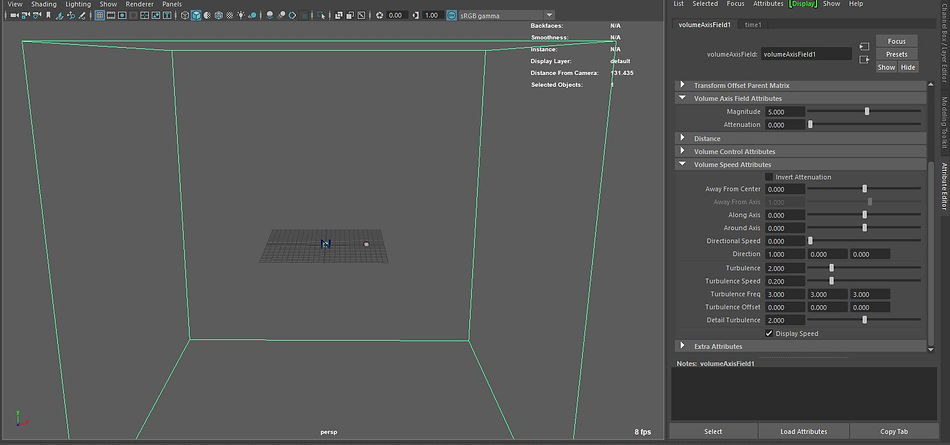
Task: Click the X-Ray Active Components icon
Action: tap(350, 15)
